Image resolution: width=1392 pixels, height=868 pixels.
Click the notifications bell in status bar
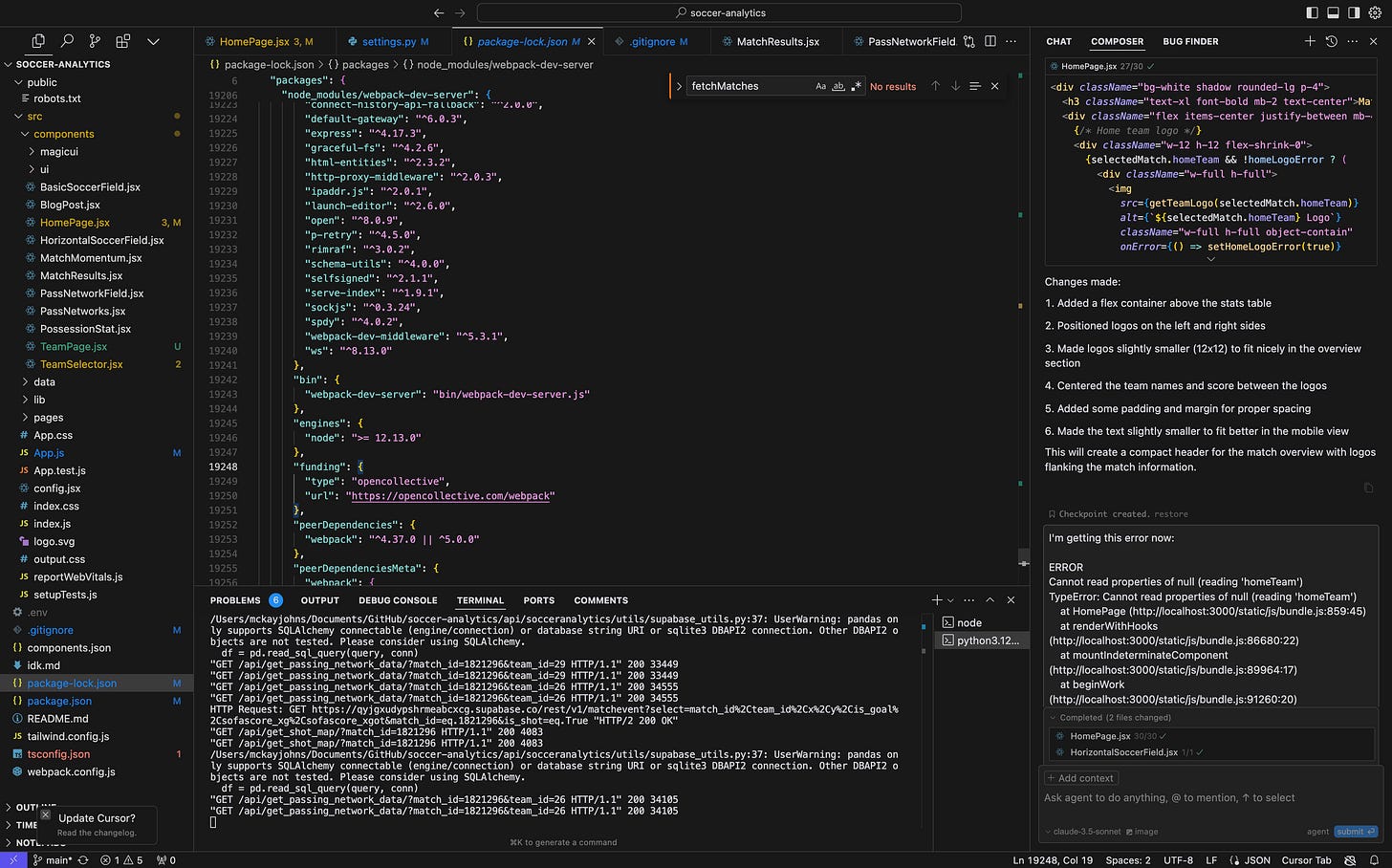tap(1375, 860)
